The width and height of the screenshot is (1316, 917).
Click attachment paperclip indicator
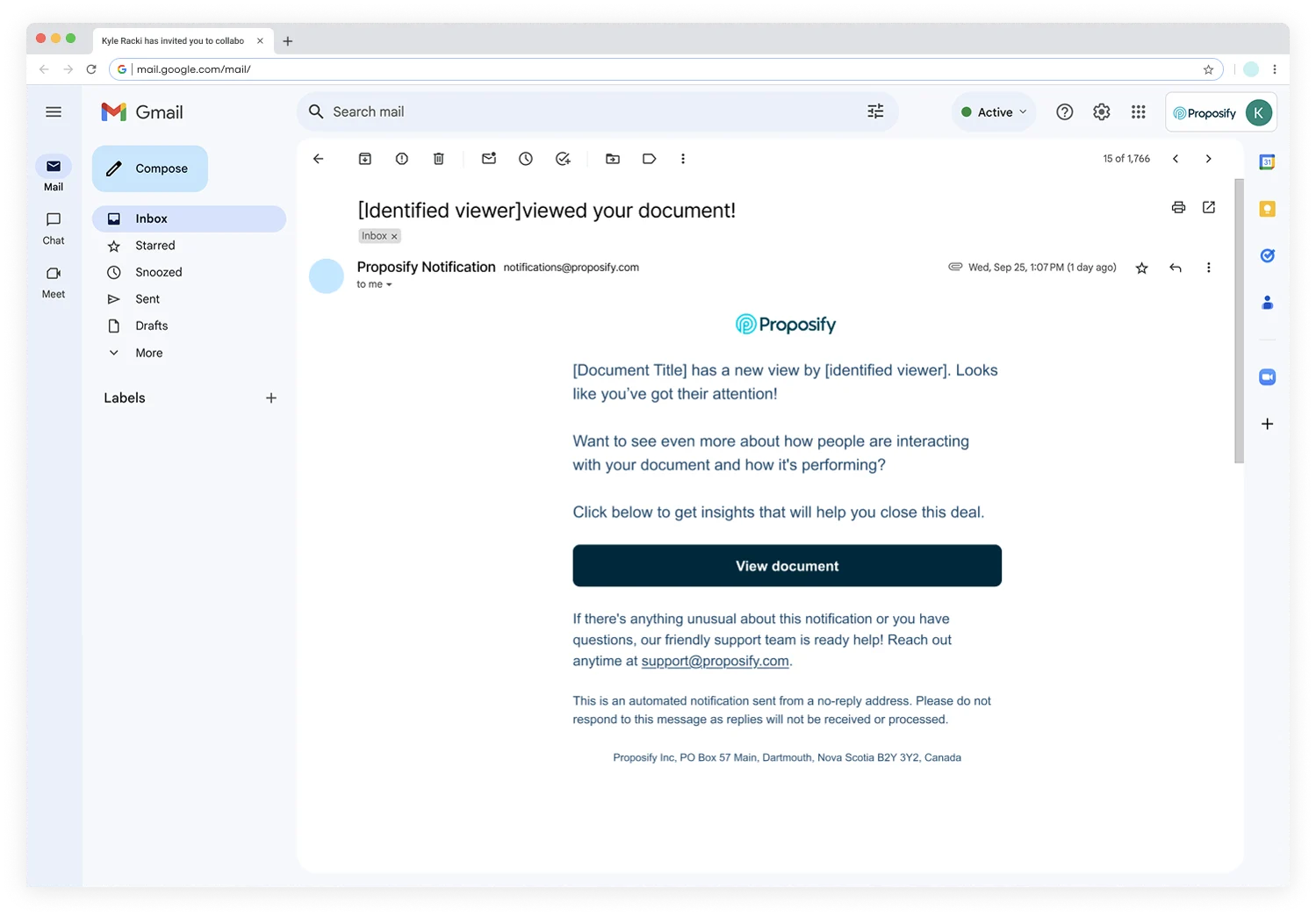point(955,267)
